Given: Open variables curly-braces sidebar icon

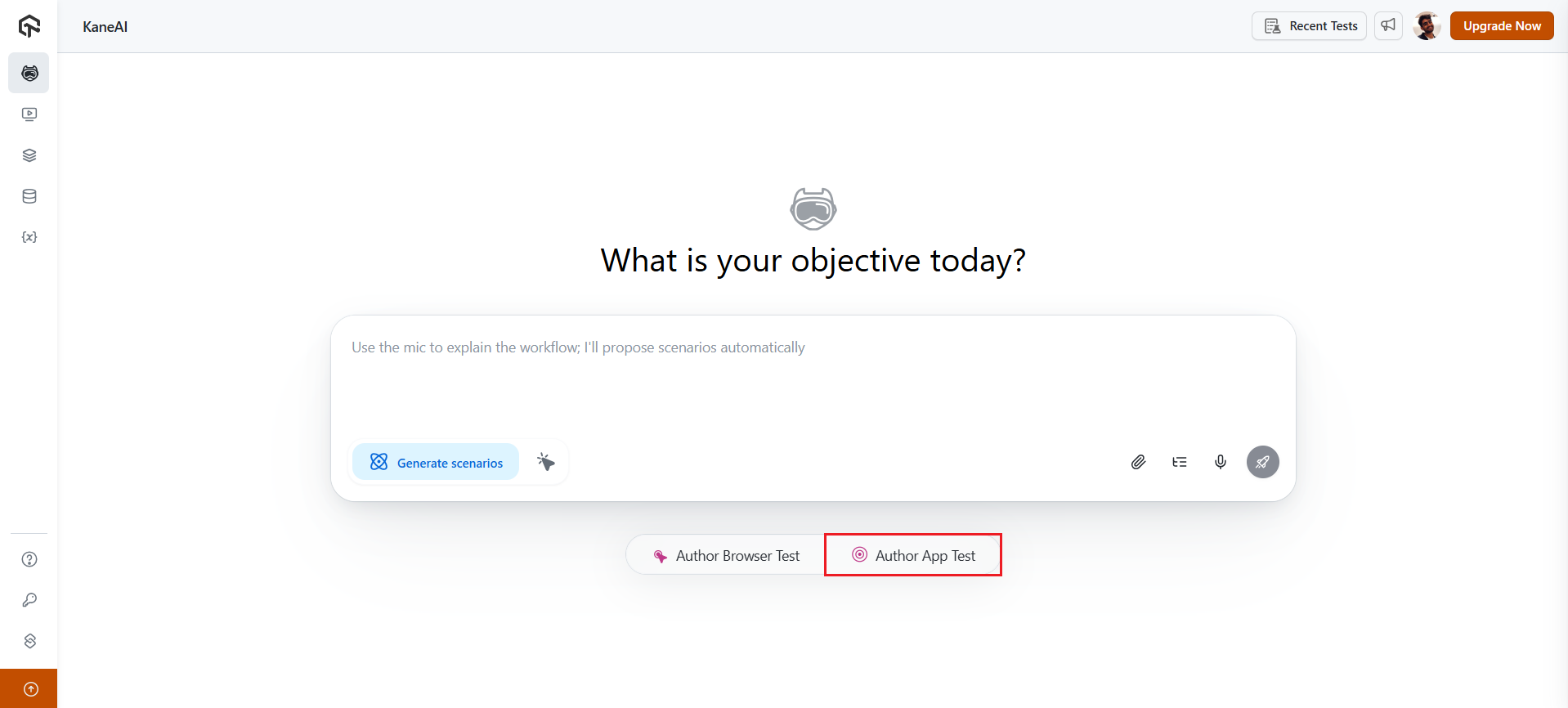Looking at the screenshot, I should [29, 237].
